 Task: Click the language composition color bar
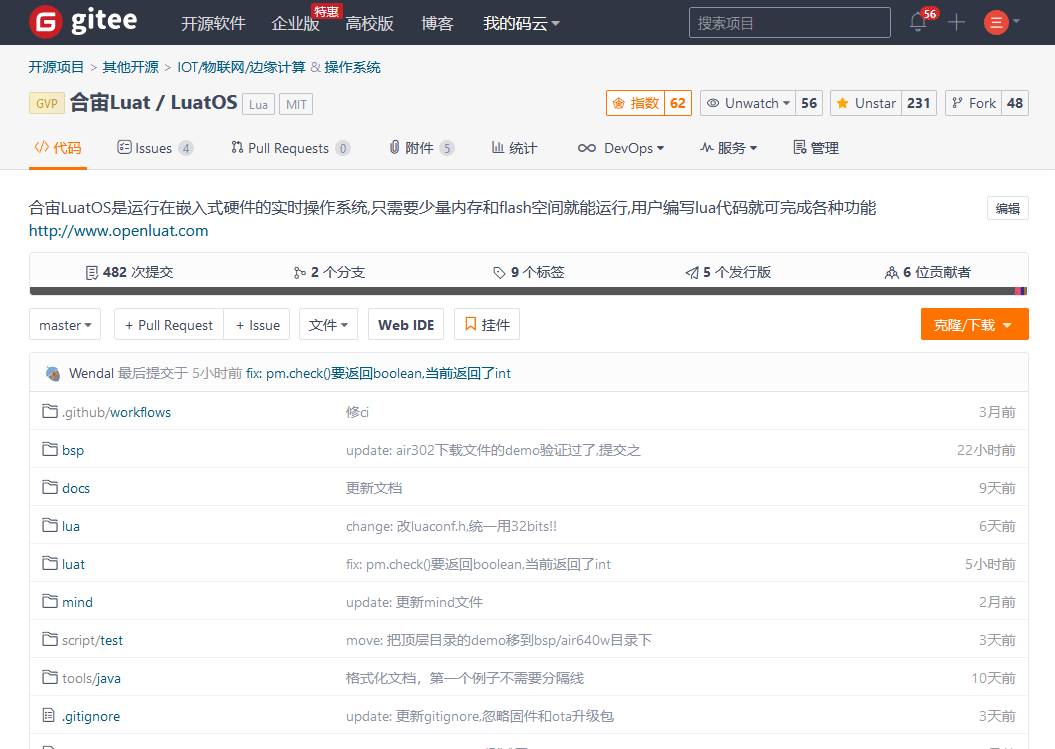[x=528, y=291]
